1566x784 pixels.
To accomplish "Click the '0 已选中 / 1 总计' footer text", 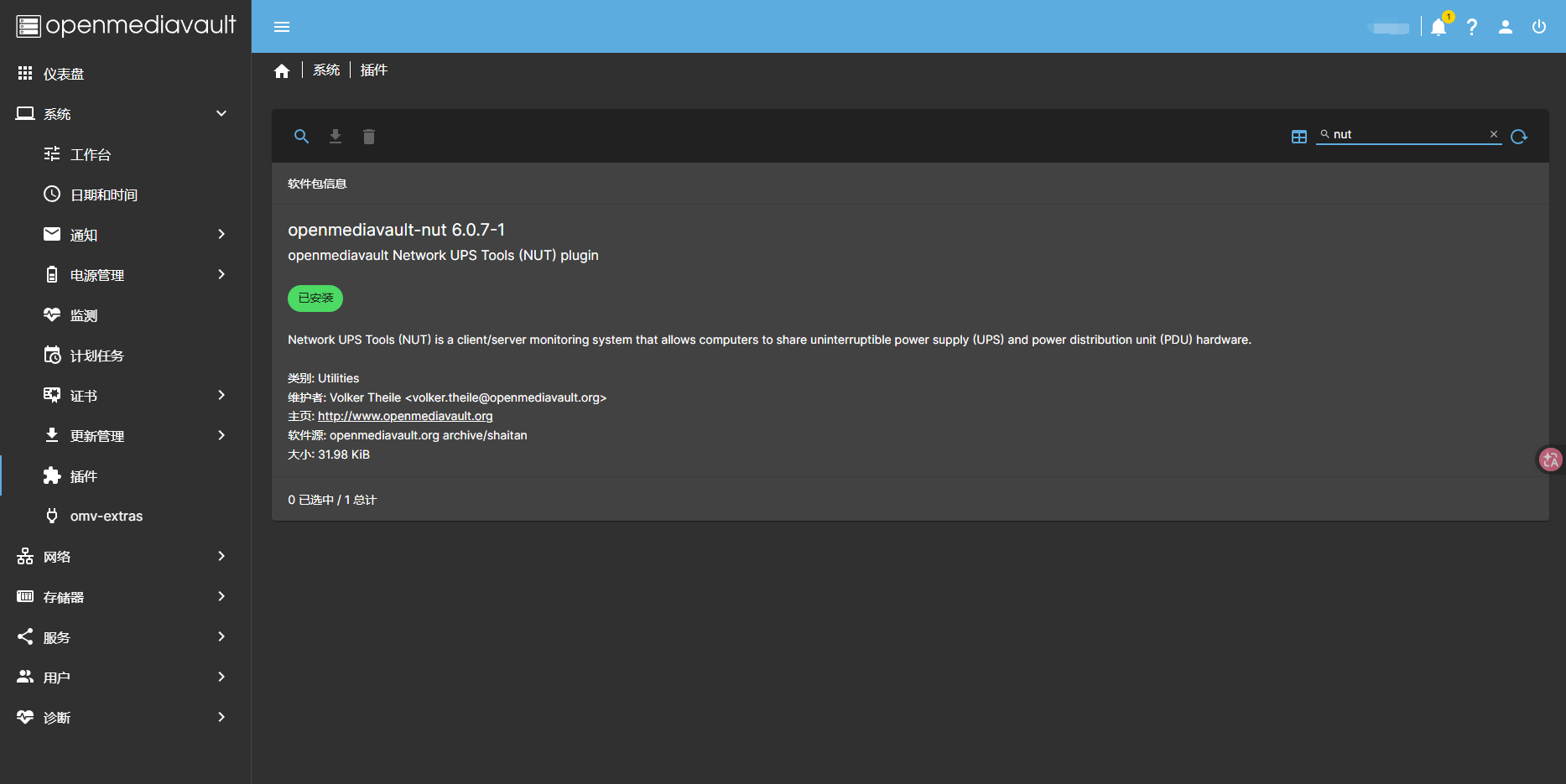I will [x=332, y=500].
